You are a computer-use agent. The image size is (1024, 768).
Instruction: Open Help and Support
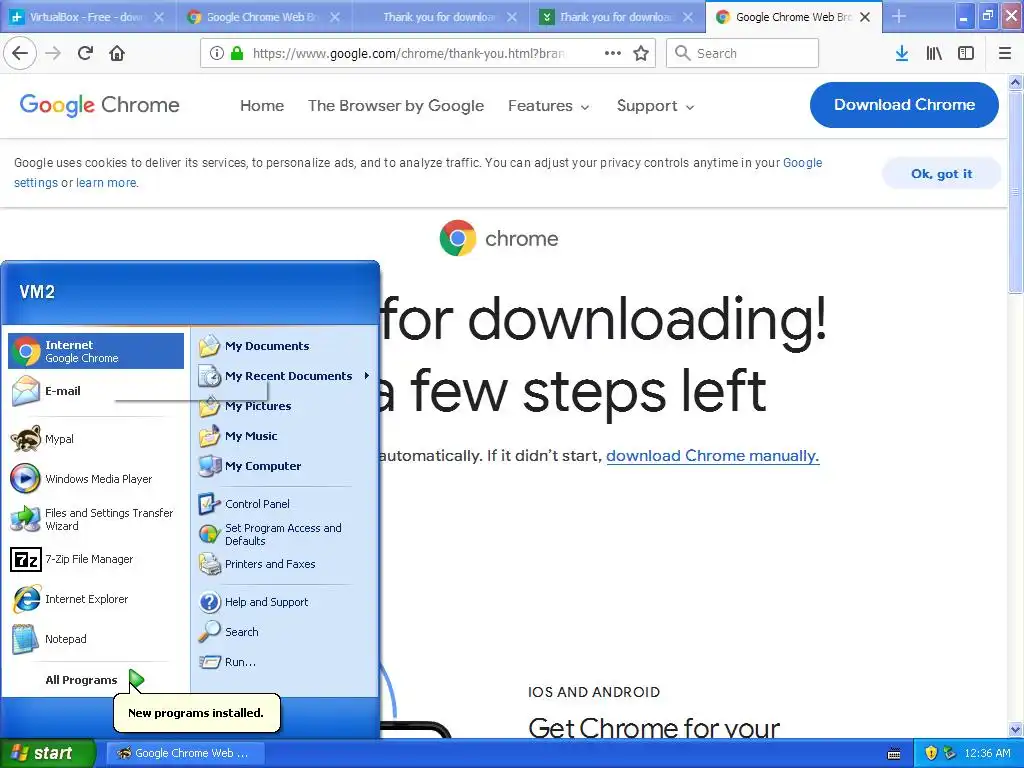pyautogui.click(x=285, y=602)
